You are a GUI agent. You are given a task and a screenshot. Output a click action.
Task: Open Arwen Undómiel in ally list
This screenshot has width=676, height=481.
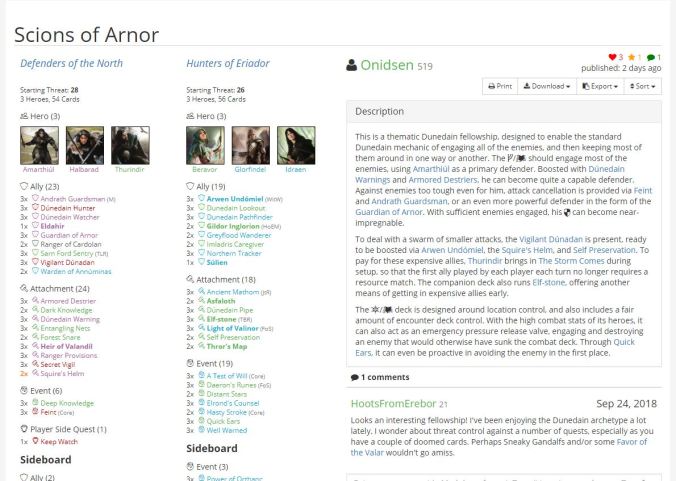[x=235, y=199]
